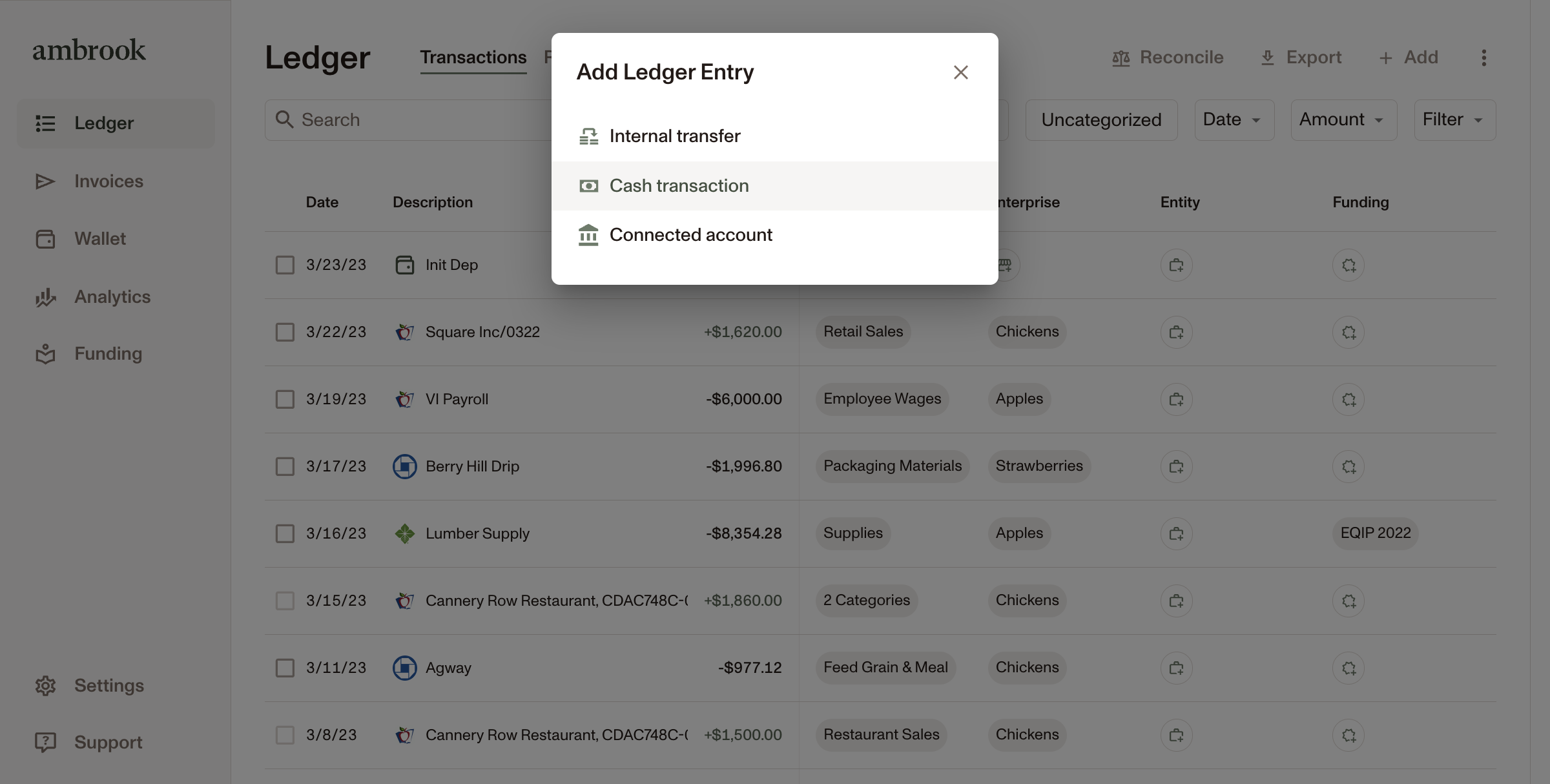
Task: Open Settings gear in sidebar
Action: pyautogui.click(x=45, y=686)
